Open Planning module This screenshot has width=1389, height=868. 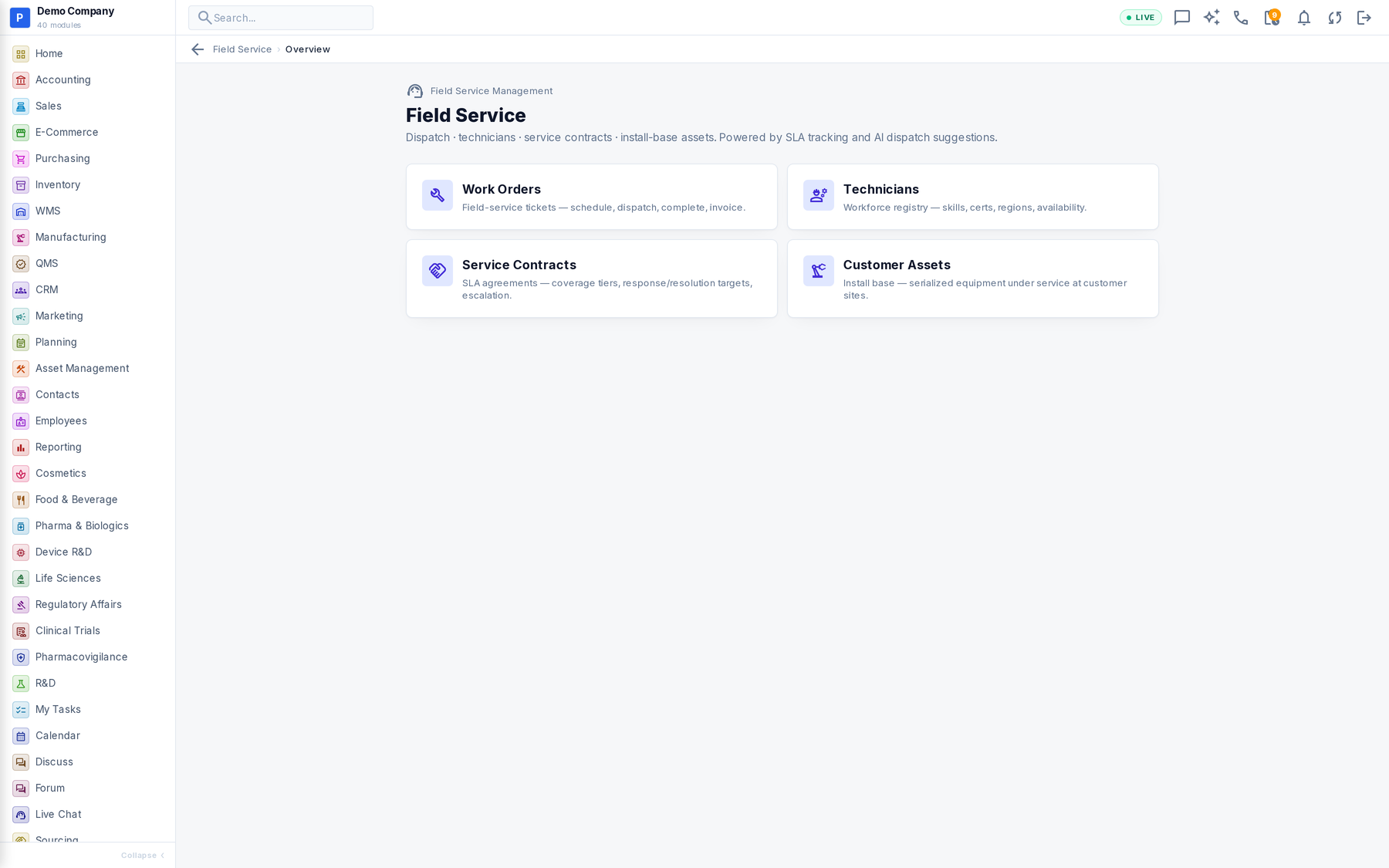click(87, 342)
